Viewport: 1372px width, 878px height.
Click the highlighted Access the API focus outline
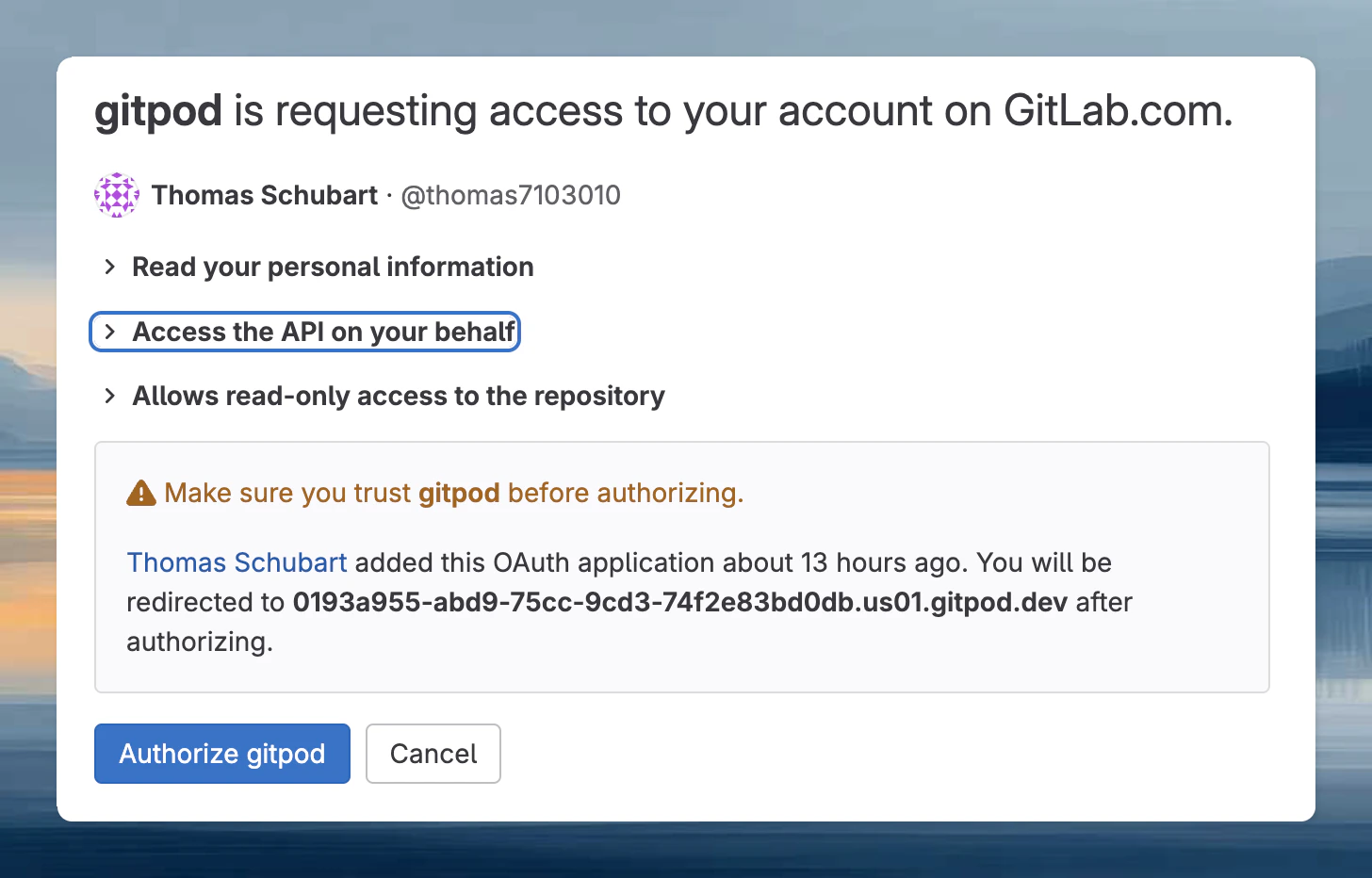pyautogui.click(x=304, y=332)
